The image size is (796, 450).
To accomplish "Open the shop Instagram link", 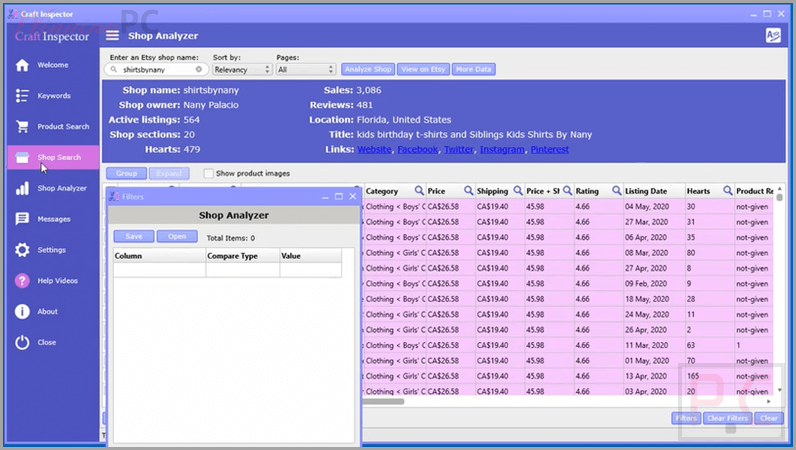I will [502, 149].
